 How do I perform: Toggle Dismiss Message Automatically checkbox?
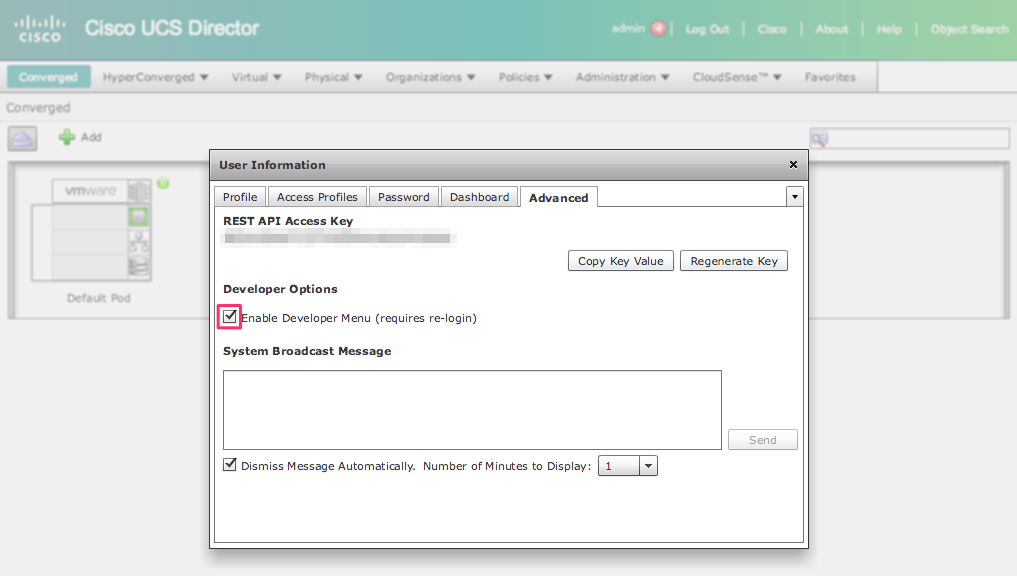click(x=230, y=464)
